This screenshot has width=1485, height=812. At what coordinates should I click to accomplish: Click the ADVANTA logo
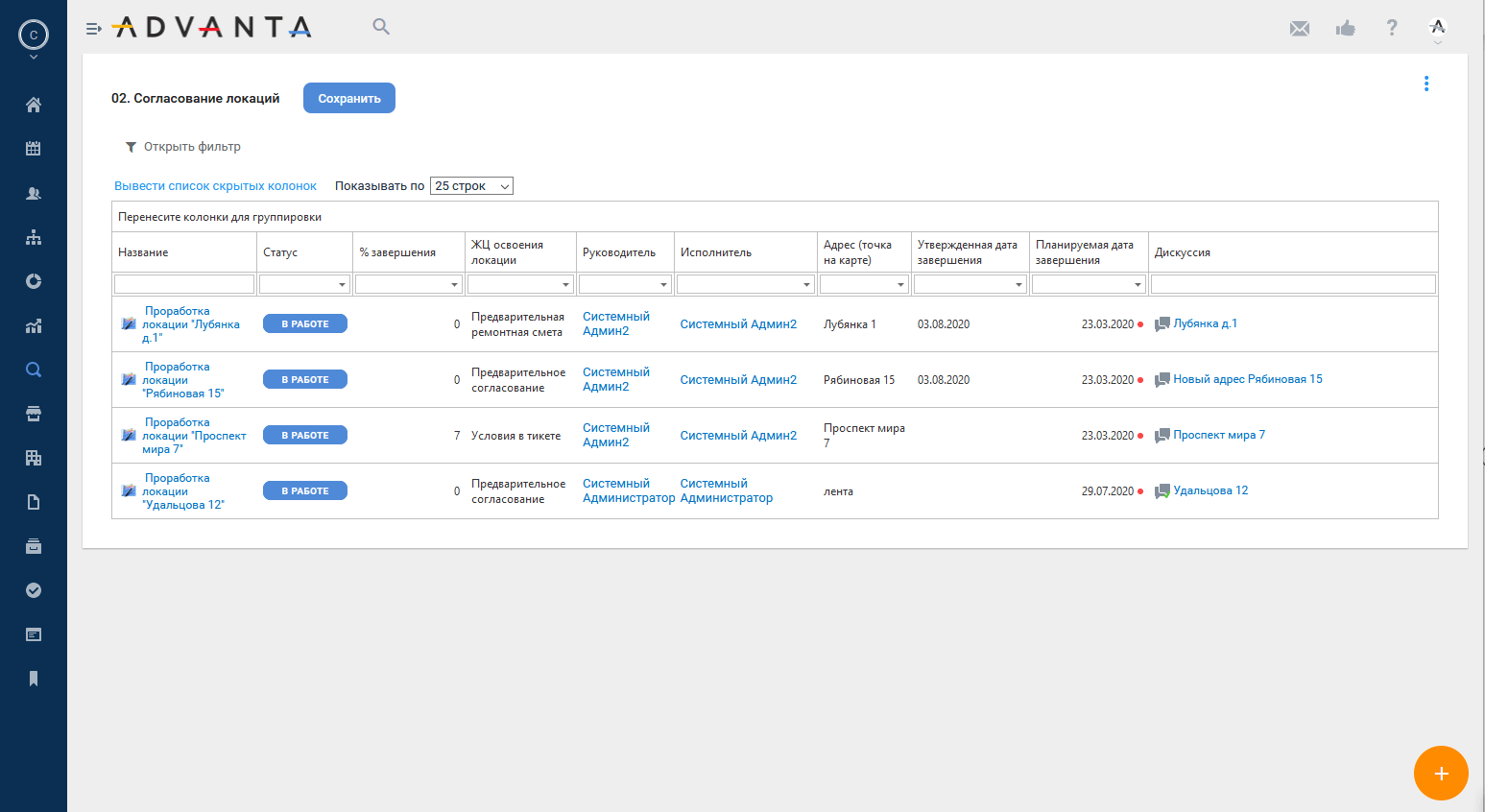pyautogui.click(x=212, y=27)
